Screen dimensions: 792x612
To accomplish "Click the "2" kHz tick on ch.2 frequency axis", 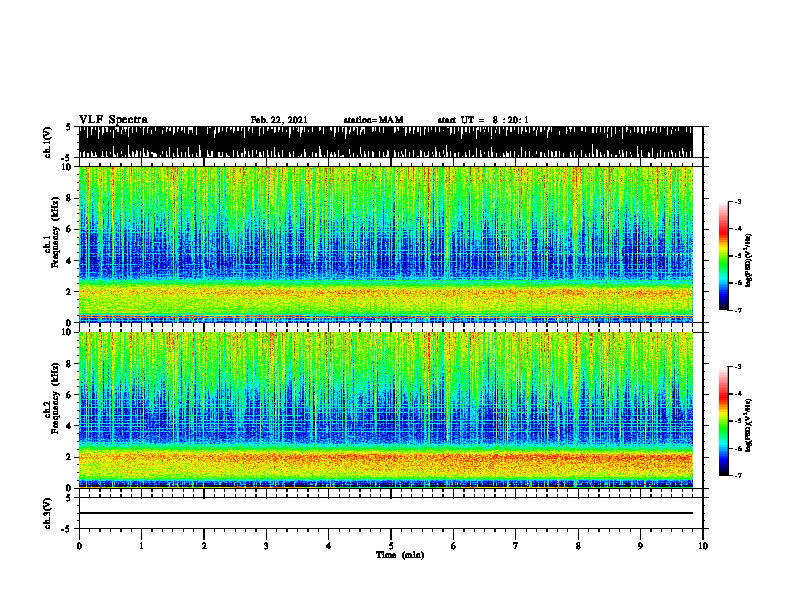I will point(69,456).
